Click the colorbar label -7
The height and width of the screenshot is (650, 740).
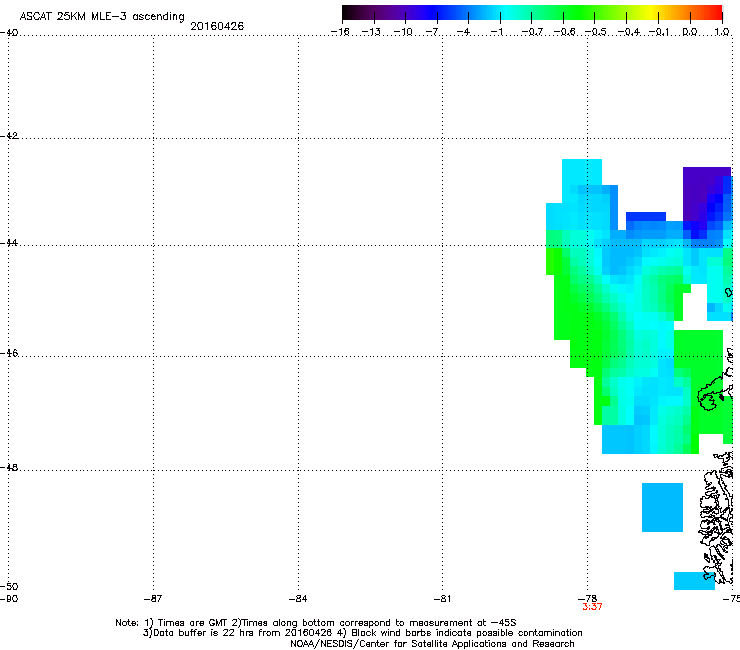pos(432,32)
